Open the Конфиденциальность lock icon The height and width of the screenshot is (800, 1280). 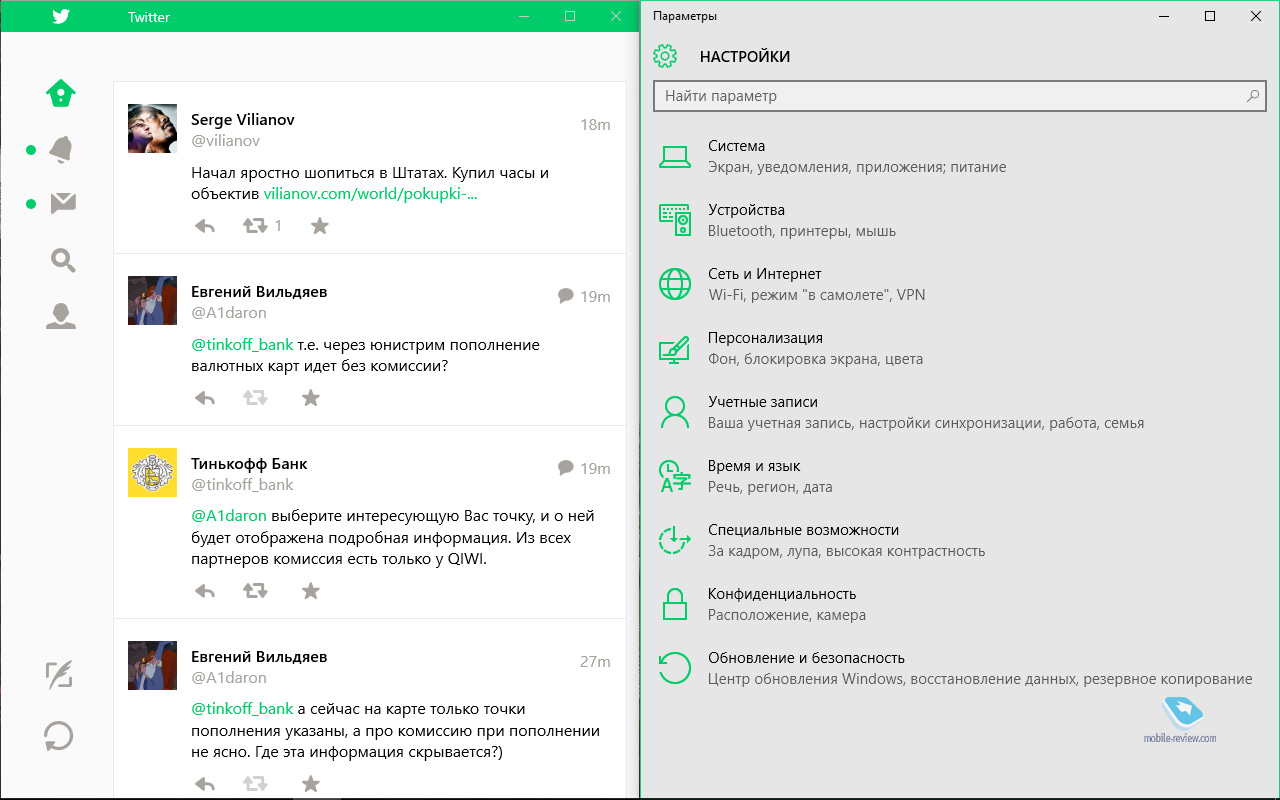tap(675, 604)
